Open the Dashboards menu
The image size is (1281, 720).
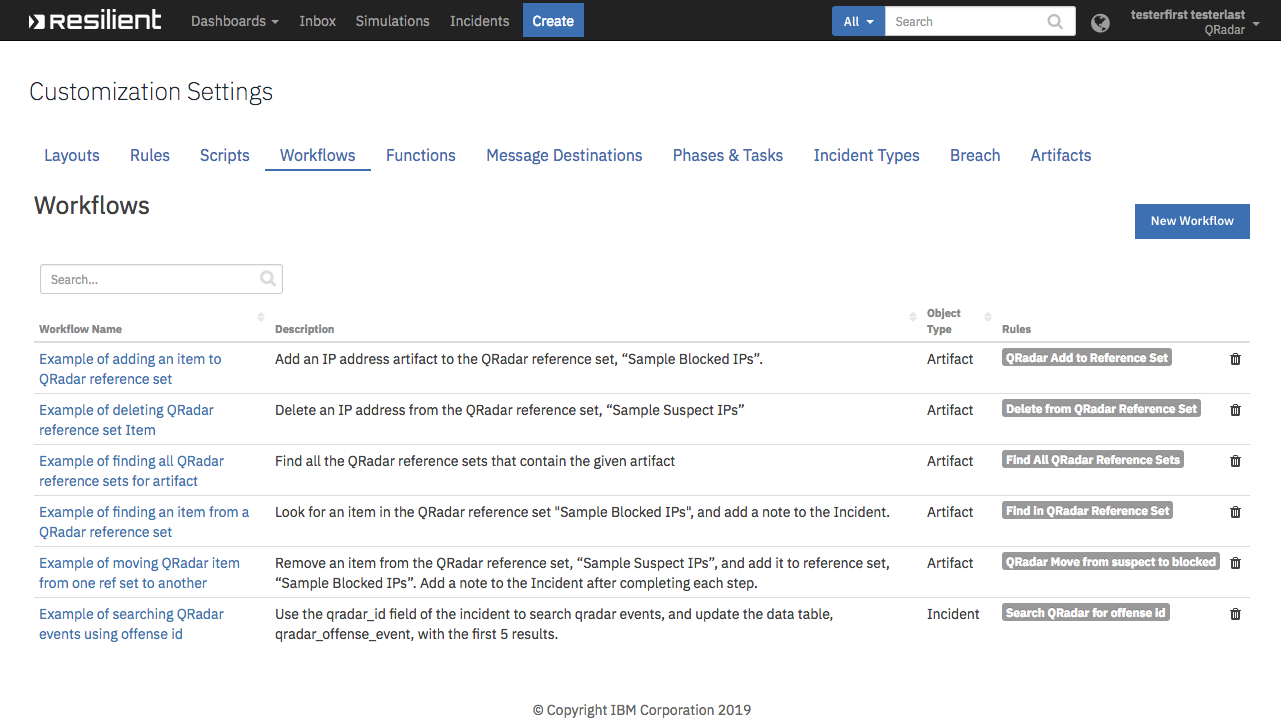click(234, 20)
